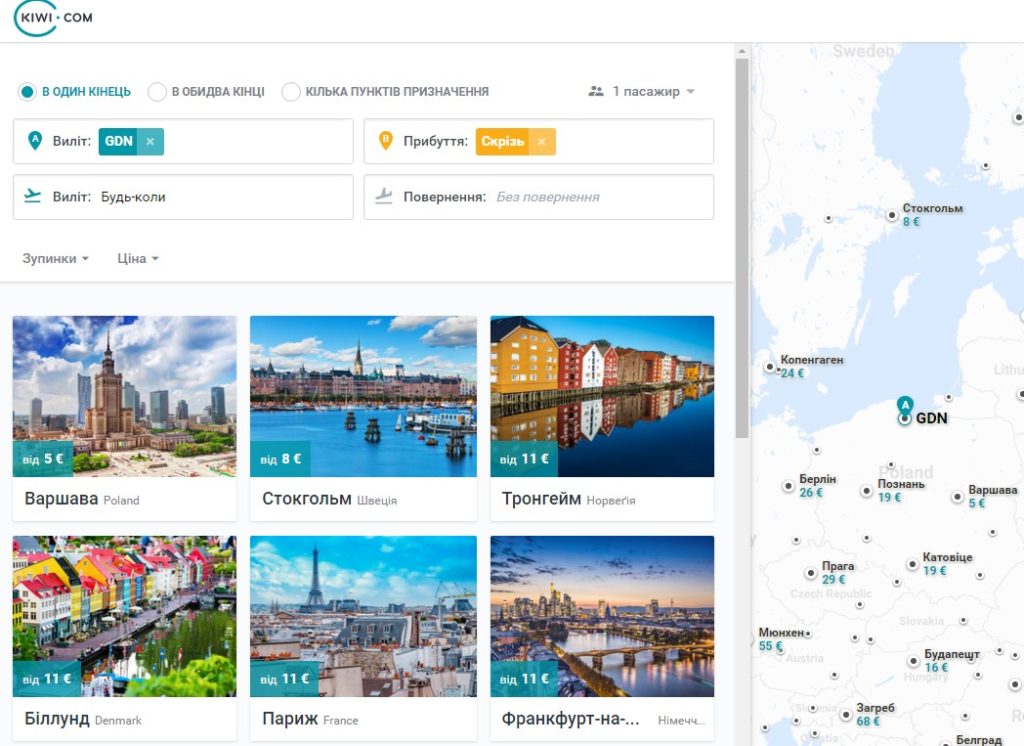
Task: Select the Катовіце map marker
Action: pyautogui.click(x=912, y=564)
